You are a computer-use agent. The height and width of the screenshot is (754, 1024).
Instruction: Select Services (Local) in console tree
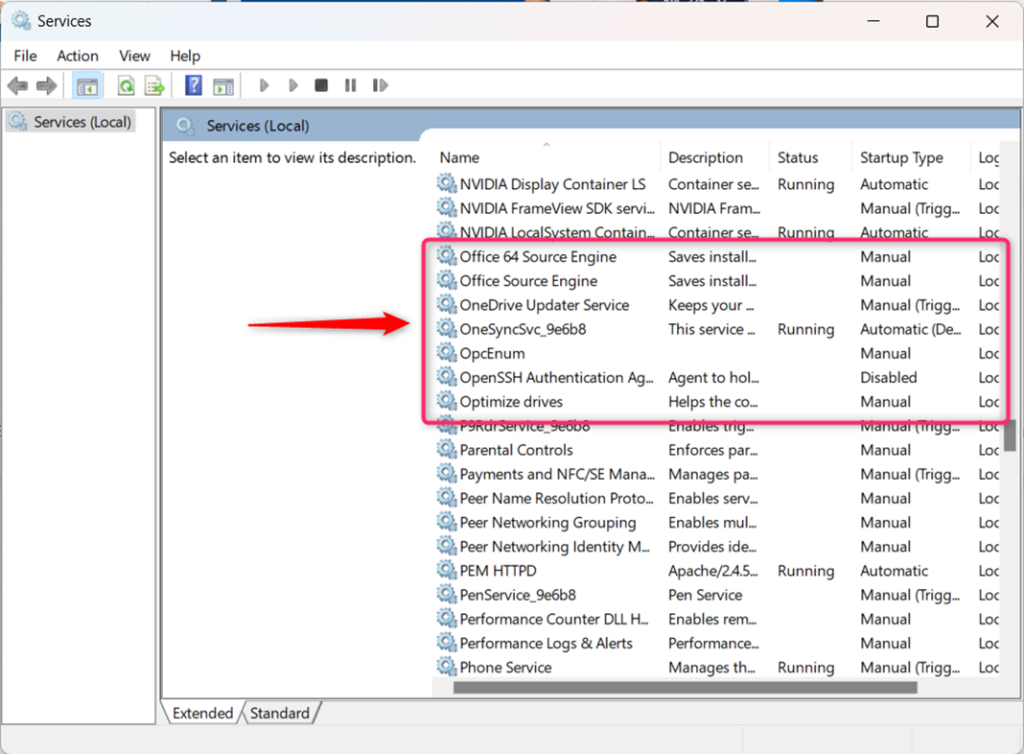pyautogui.click(x=82, y=122)
